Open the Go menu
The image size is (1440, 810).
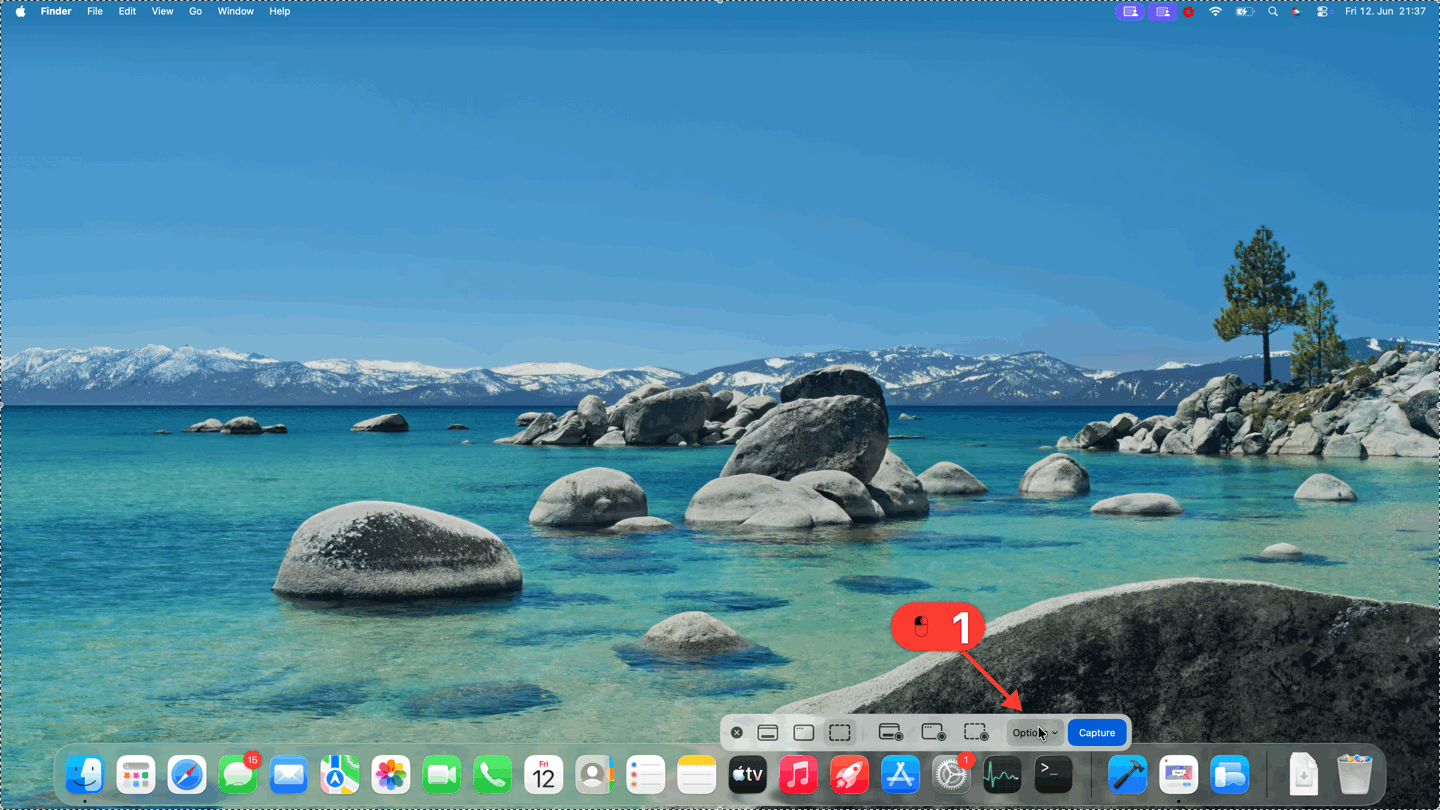click(x=195, y=11)
